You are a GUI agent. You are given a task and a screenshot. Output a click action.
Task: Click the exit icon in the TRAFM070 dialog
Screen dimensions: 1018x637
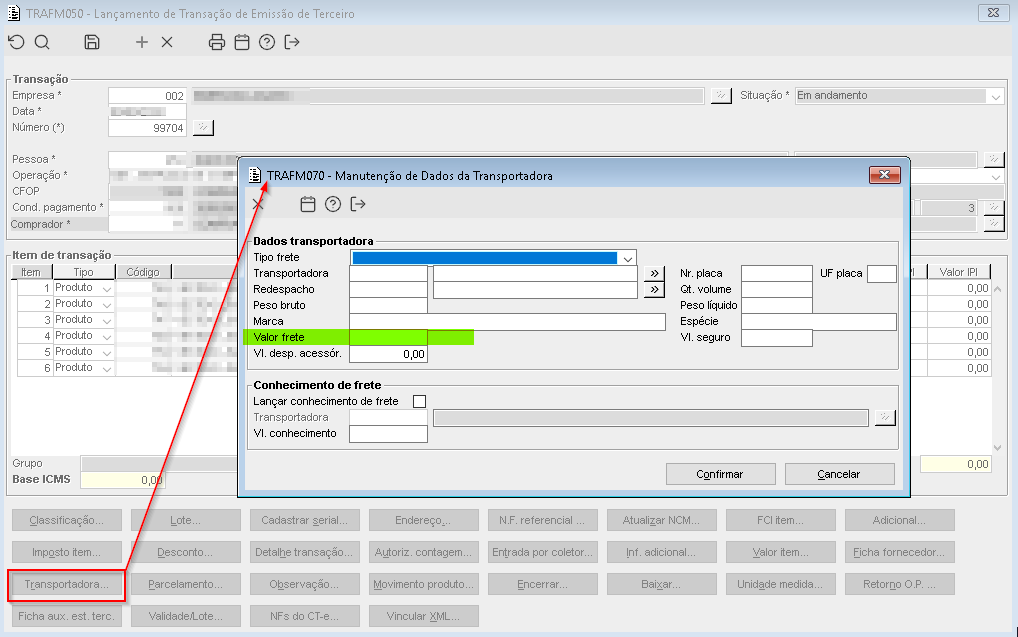358,205
